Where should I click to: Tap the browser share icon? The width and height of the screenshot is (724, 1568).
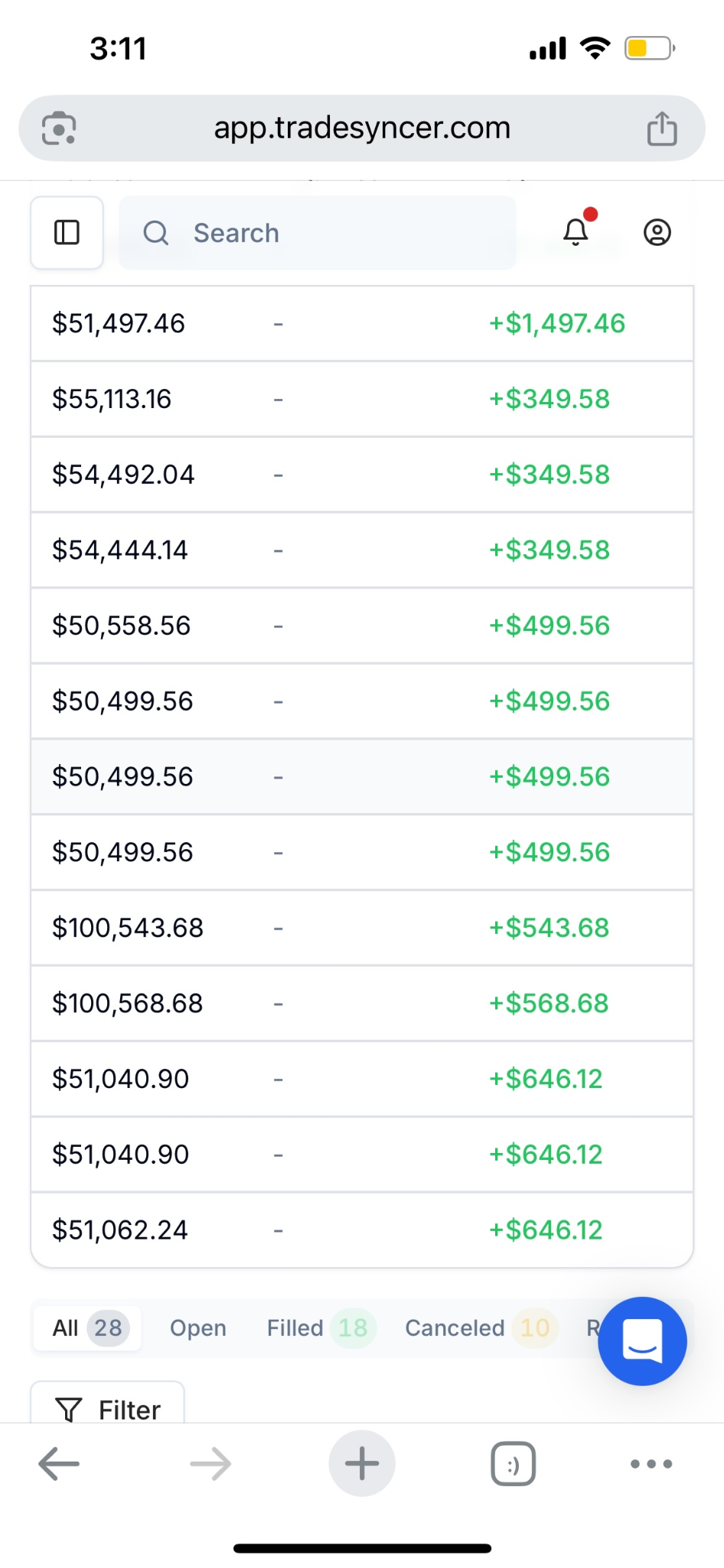click(x=662, y=128)
